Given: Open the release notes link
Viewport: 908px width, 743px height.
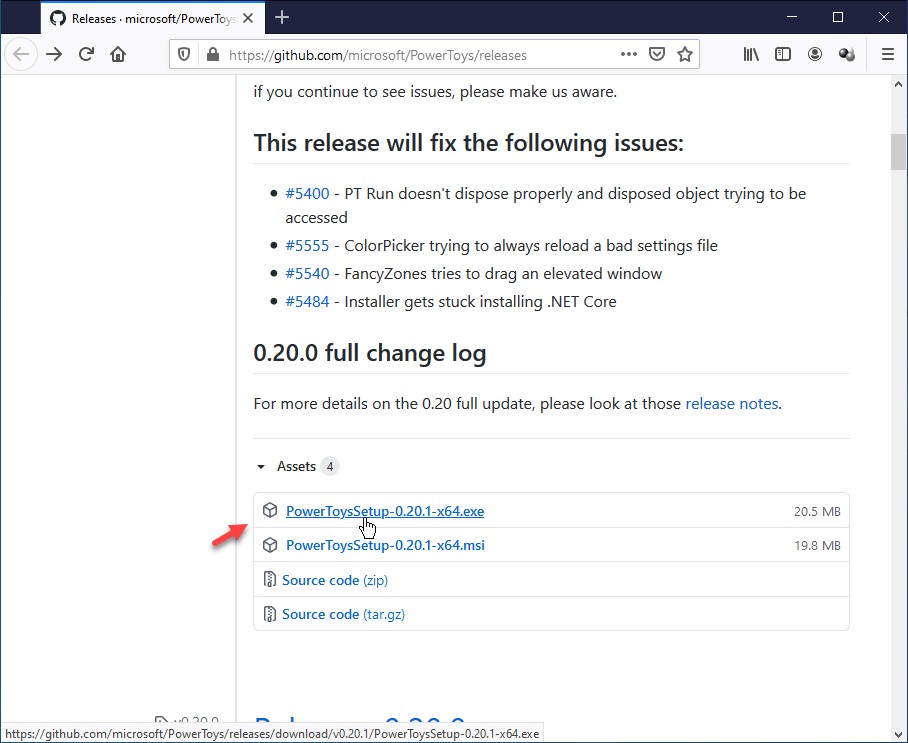Looking at the screenshot, I should tap(731, 404).
